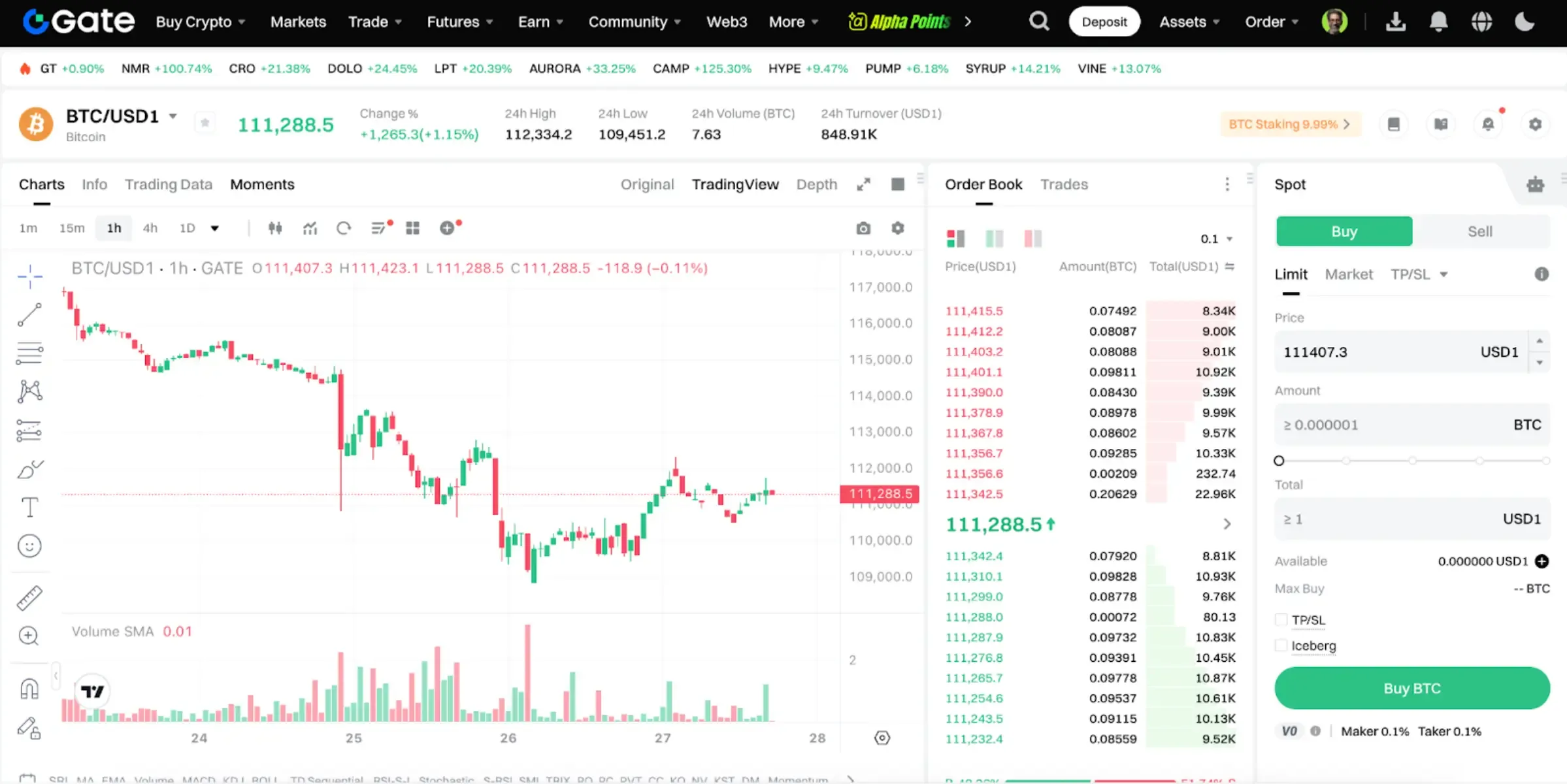
Task: Open the BTC Staking 9.99% link
Action: tap(1289, 123)
